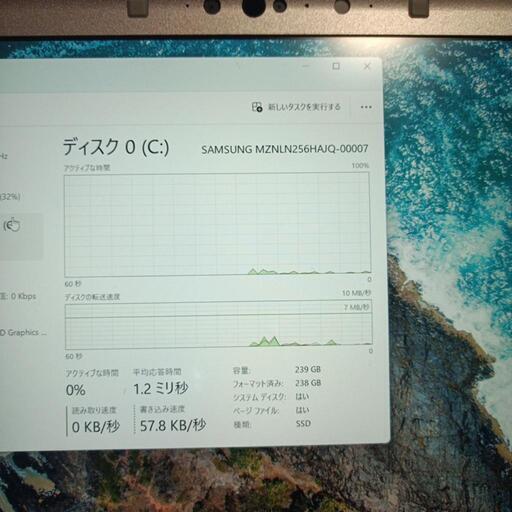Click the 239 GB capacity value
This screenshot has width=512, height=512.
tap(308, 369)
